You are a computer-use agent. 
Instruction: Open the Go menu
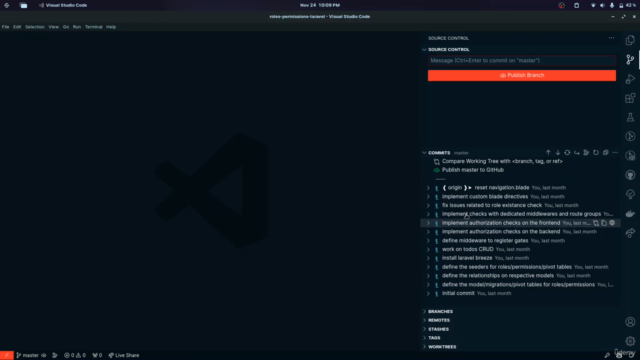pos(66,27)
